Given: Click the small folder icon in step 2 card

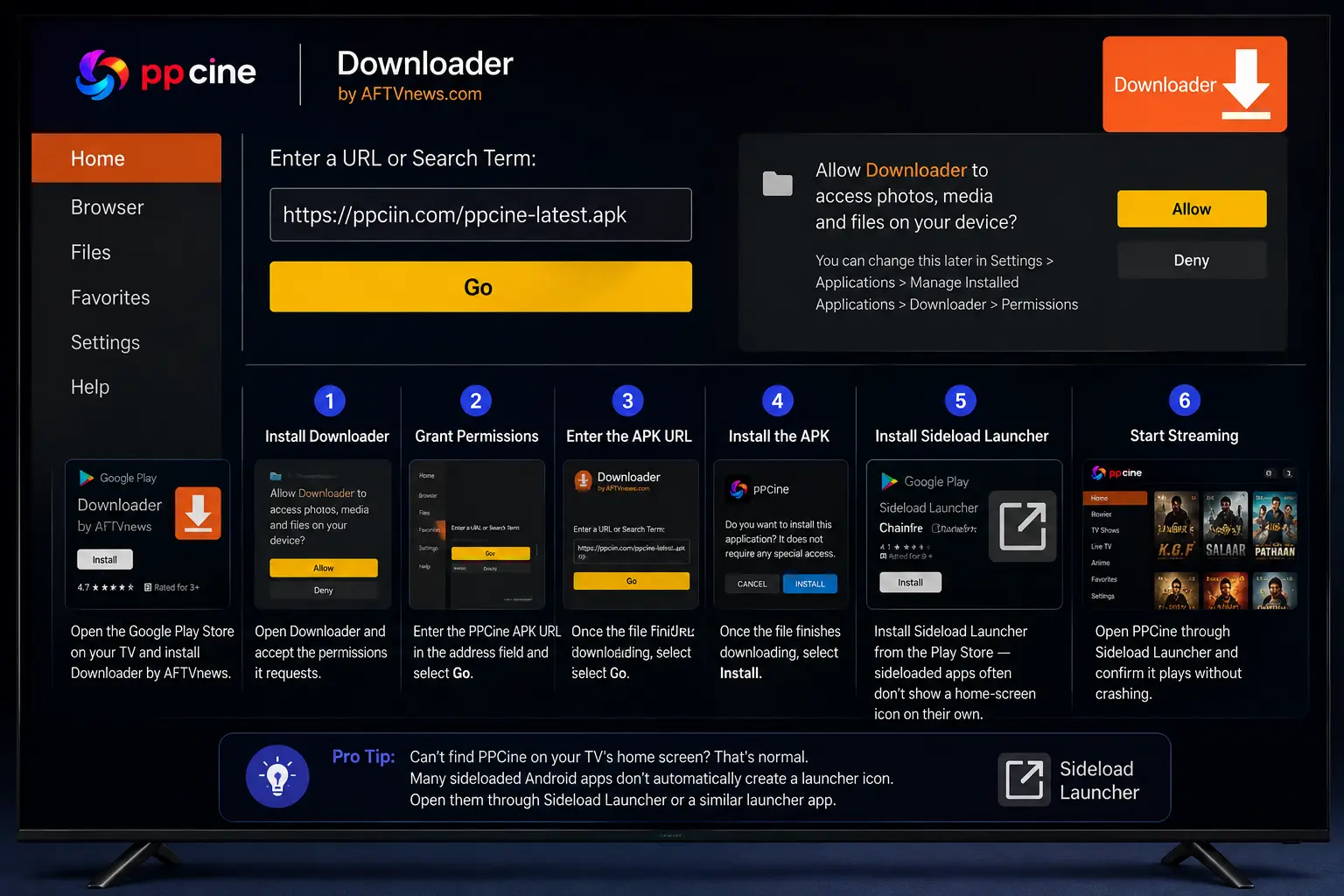Looking at the screenshot, I should point(276,477).
